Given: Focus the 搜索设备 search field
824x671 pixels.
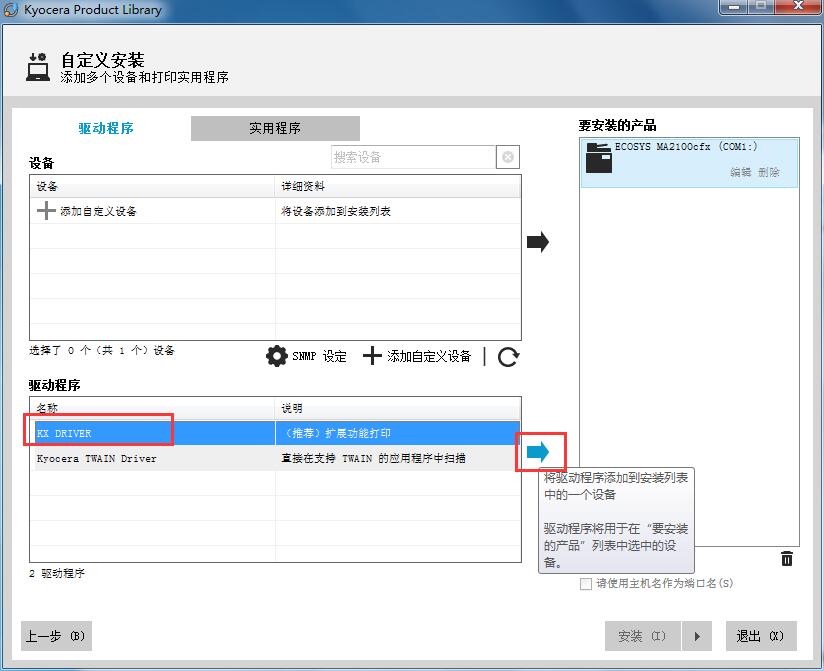Looking at the screenshot, I should (414, 157).
